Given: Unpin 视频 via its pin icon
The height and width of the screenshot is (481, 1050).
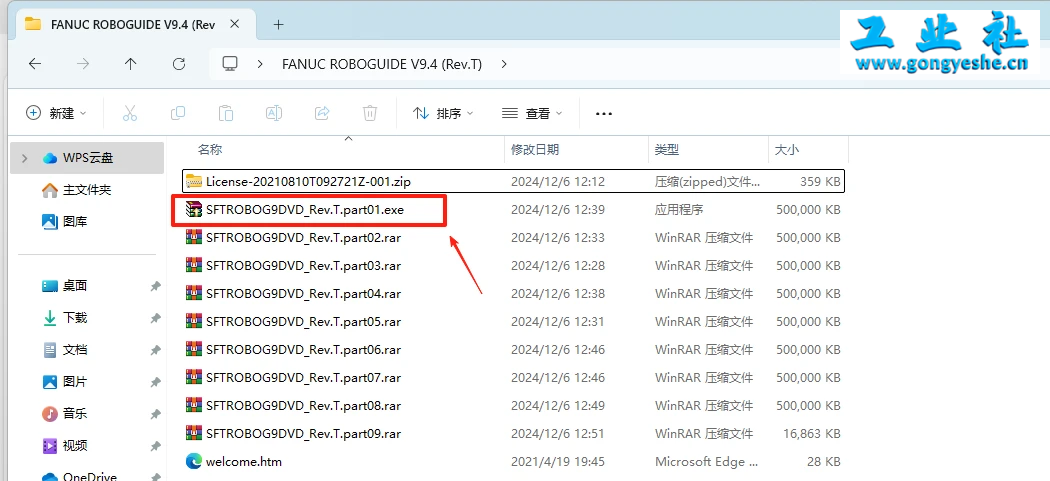Looking at the screenshot, I should (x=155, y=446).
